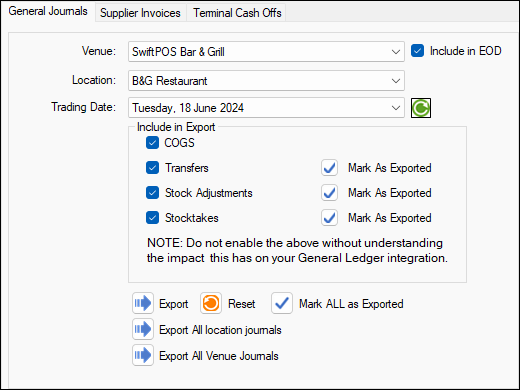This screenshot has width=520, height=390.
Task: Click the Reset label
Action: coord(241,304)
